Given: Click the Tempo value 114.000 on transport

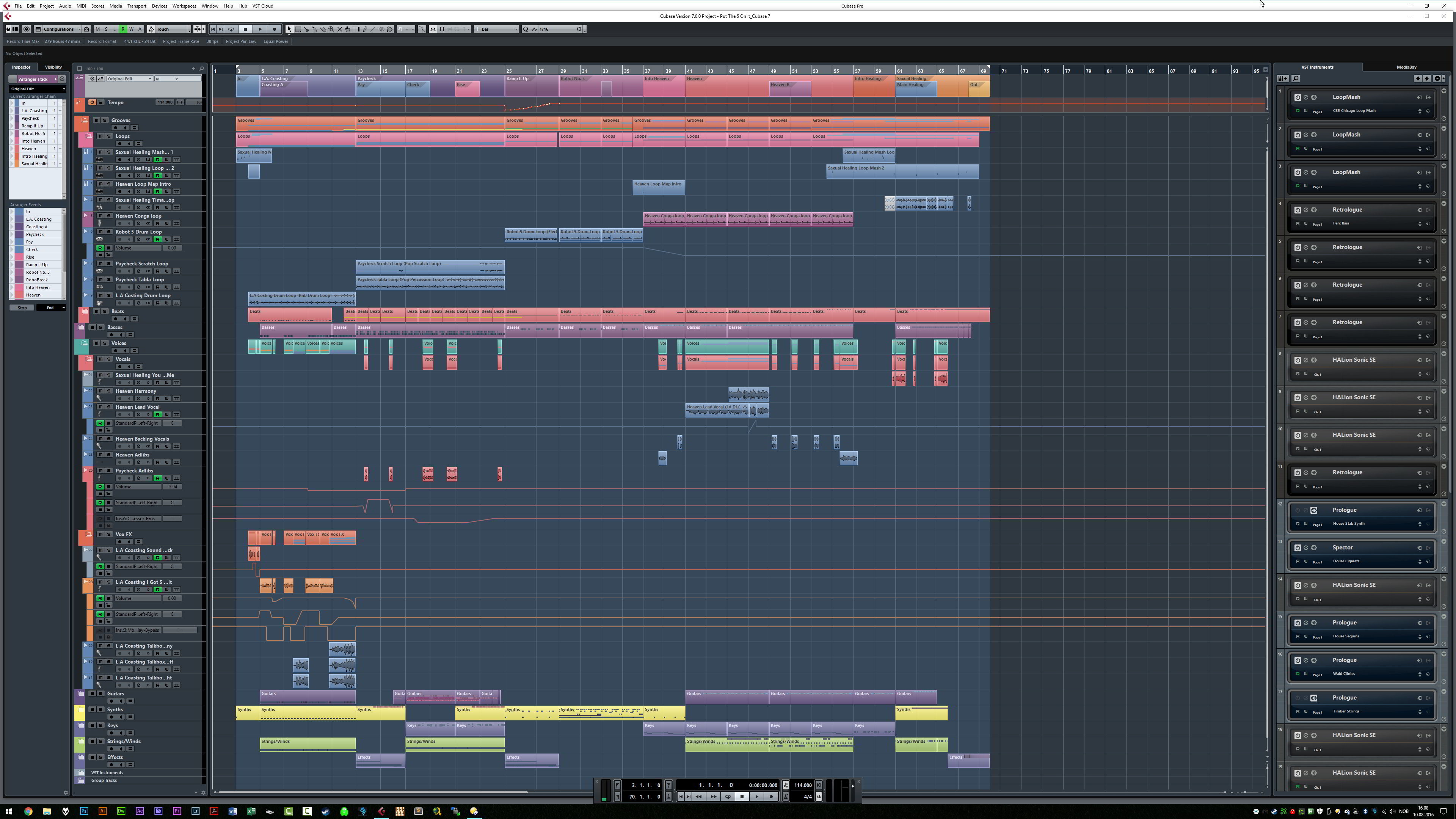Looking at the screenshot, I should point(803,785).
